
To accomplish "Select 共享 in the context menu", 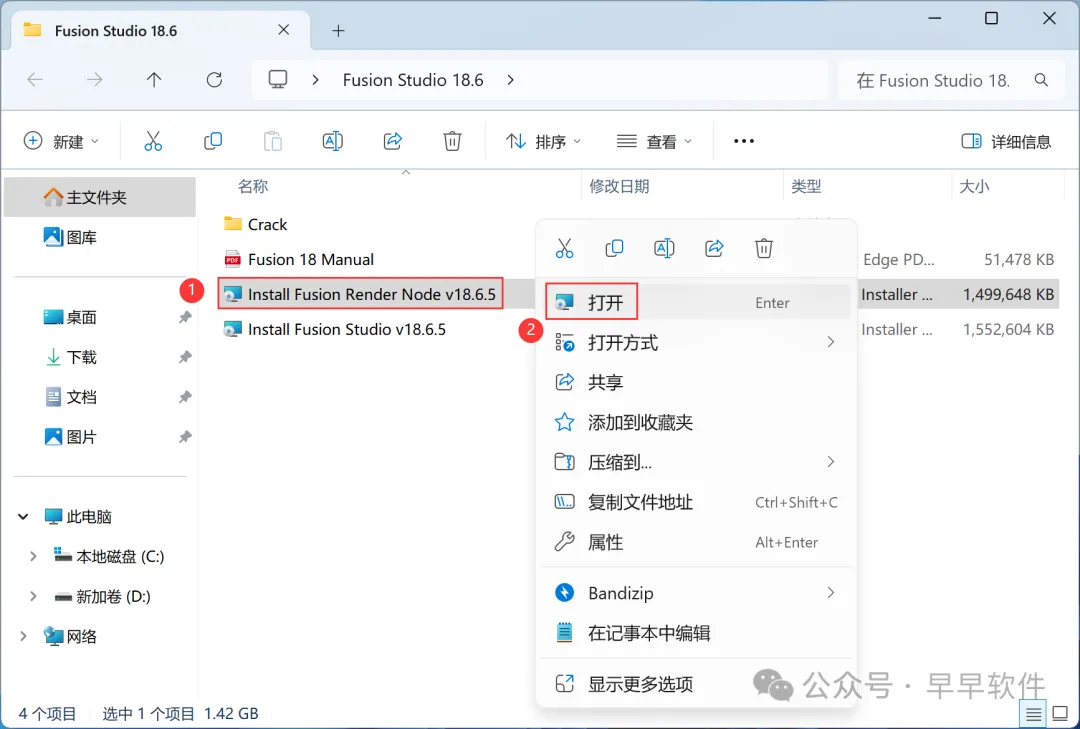I will click(696, 382).
